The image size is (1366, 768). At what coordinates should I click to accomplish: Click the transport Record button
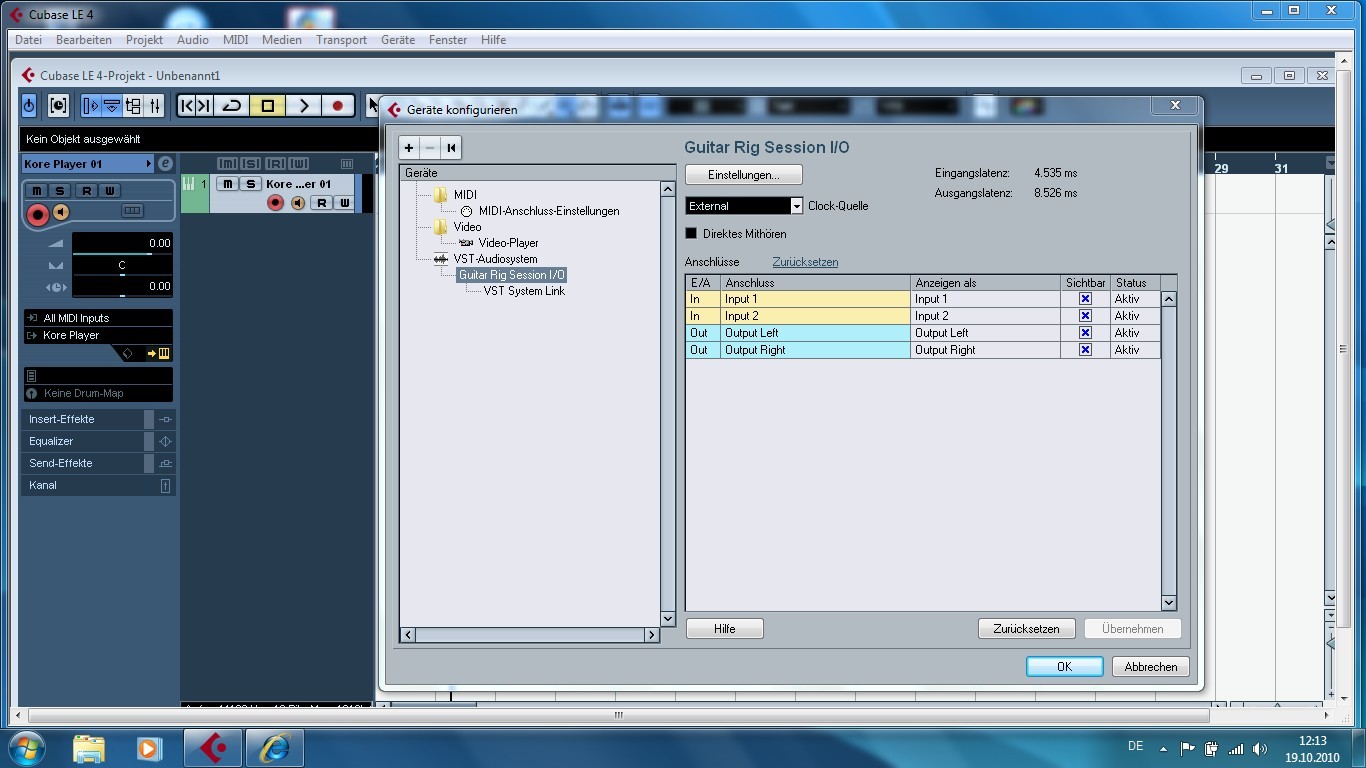tap(338, 105)
